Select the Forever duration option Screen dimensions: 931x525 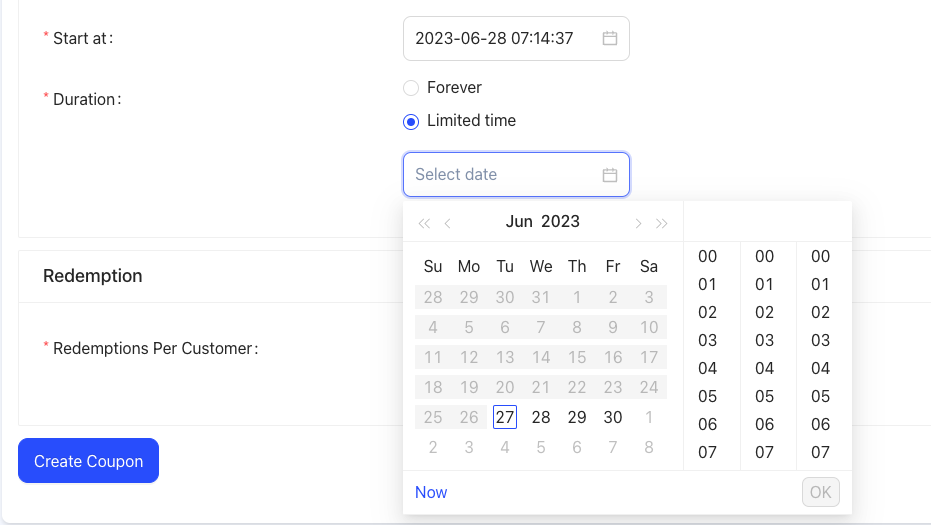tap(411, 88)
